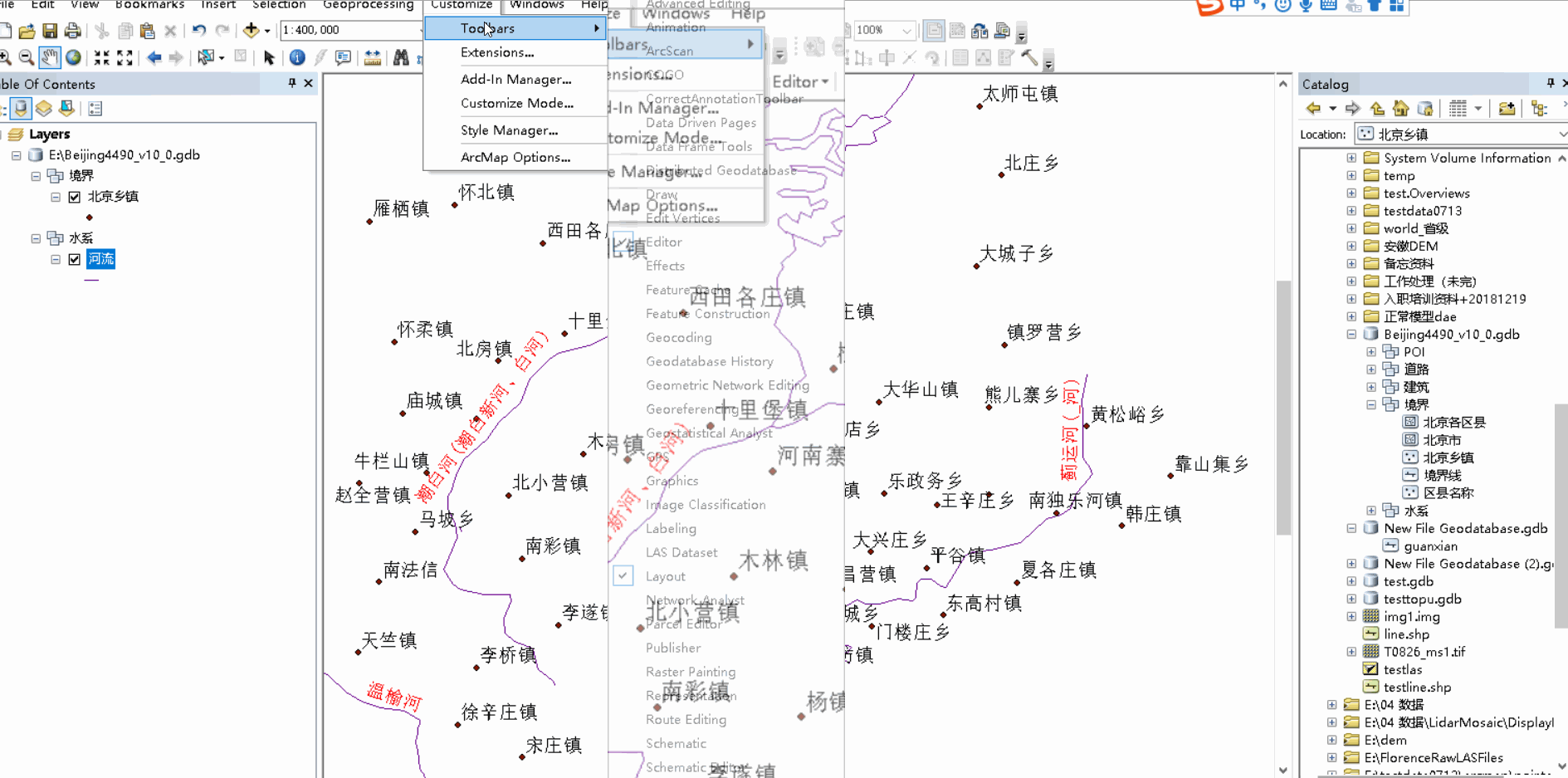
Task: Open the Measure tool
Action: click(372, 57)
